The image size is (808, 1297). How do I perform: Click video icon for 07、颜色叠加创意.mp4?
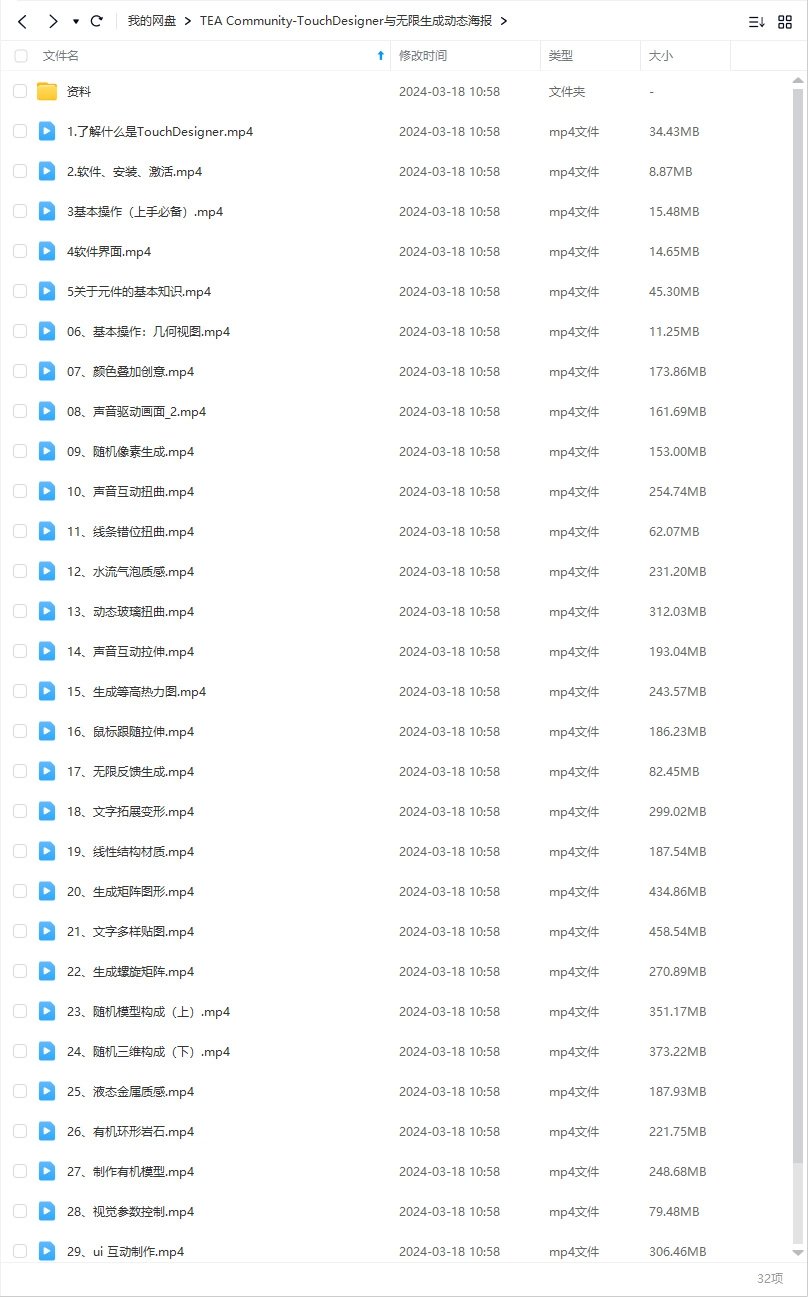[47, 372]
